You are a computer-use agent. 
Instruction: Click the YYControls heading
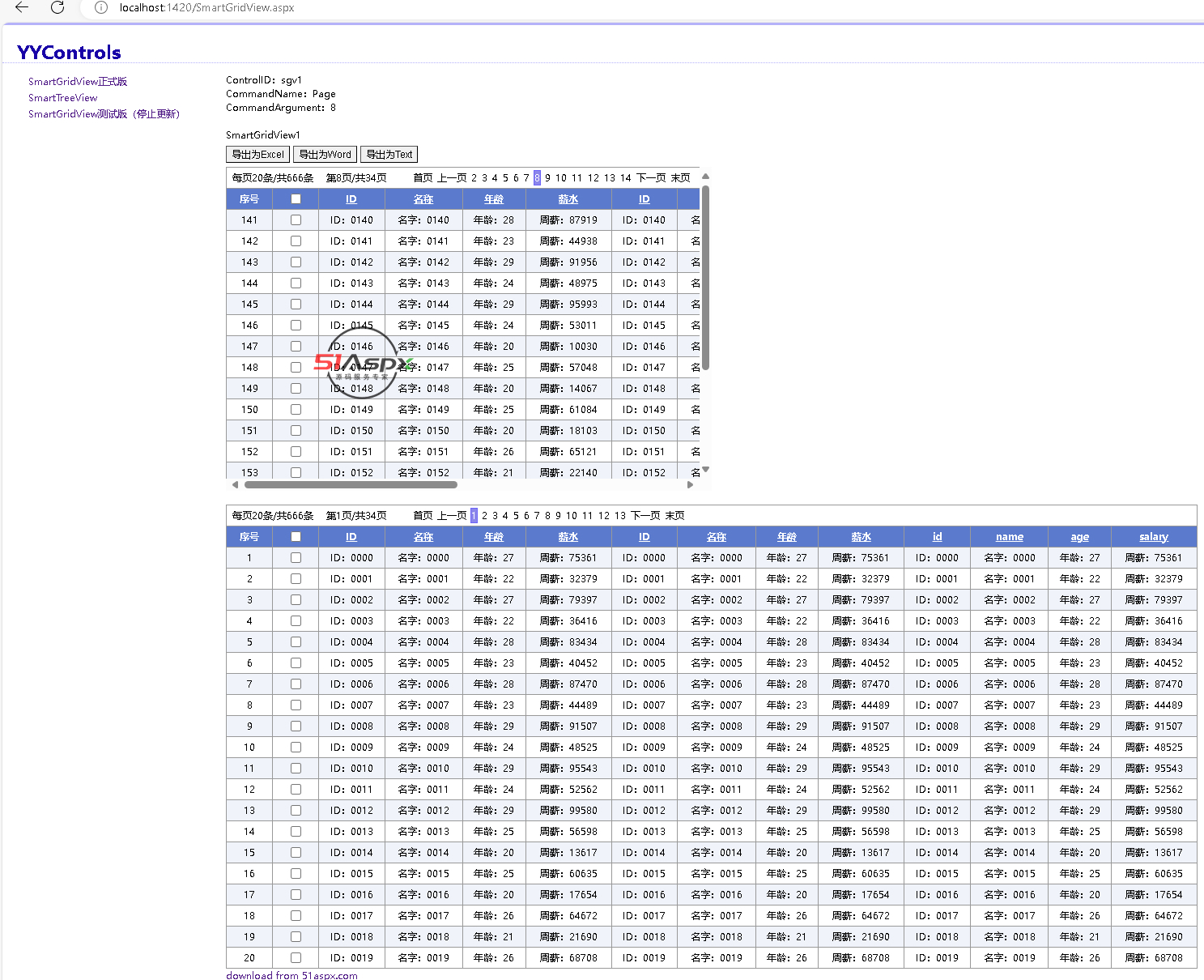pos(69,53)
